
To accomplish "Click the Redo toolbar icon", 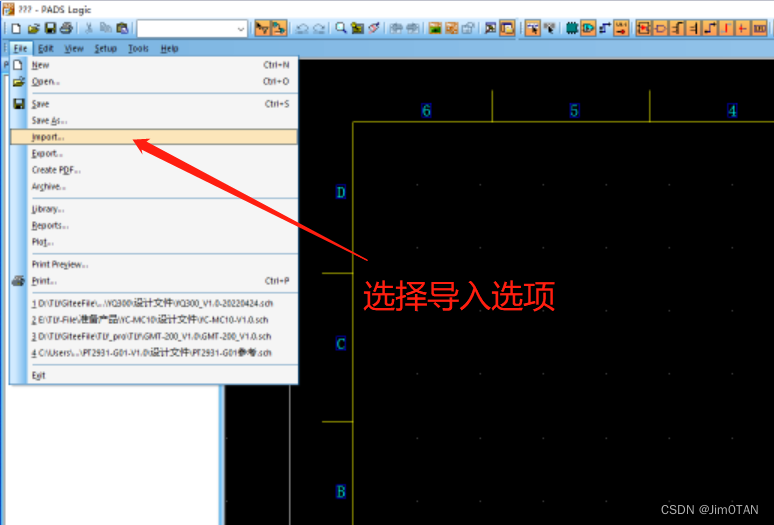I will click(319, 29).
